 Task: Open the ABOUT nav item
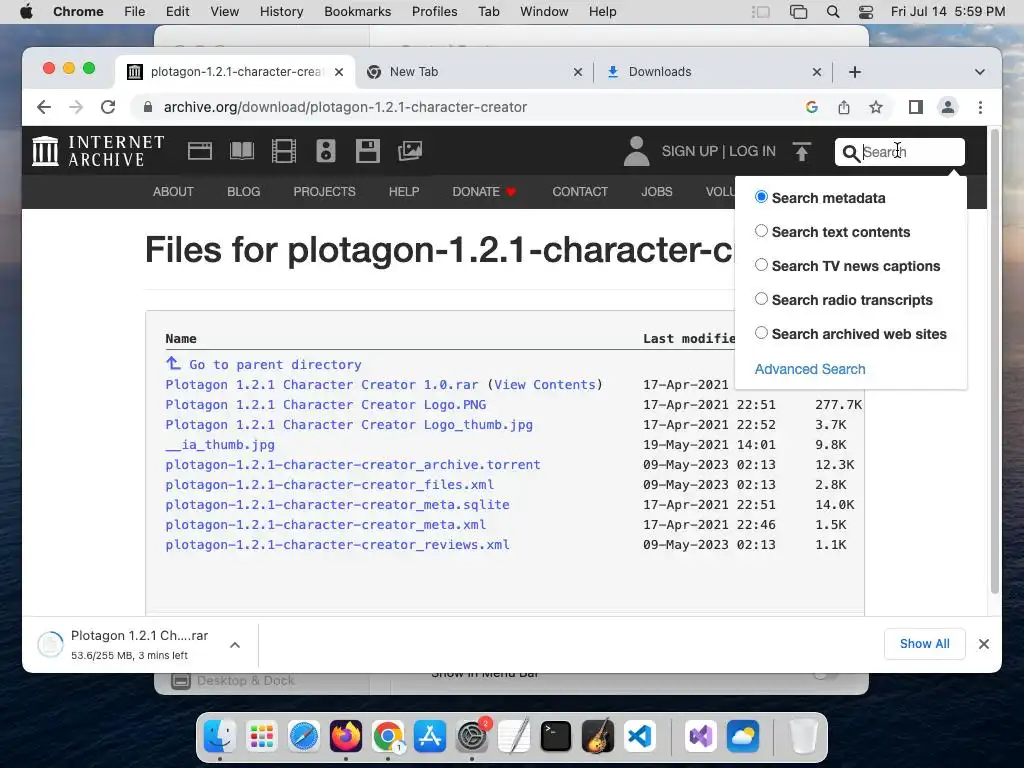[173, 191]
